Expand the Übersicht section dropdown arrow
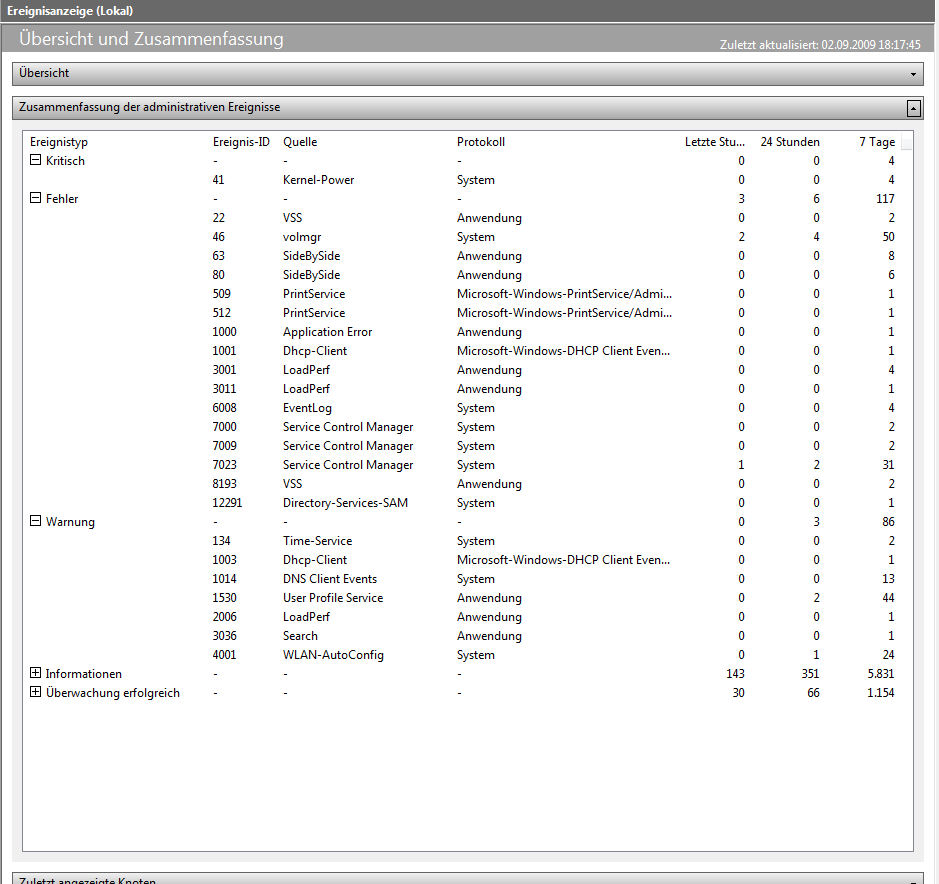The width and height of the screenshot is (939, 884). 913,74
